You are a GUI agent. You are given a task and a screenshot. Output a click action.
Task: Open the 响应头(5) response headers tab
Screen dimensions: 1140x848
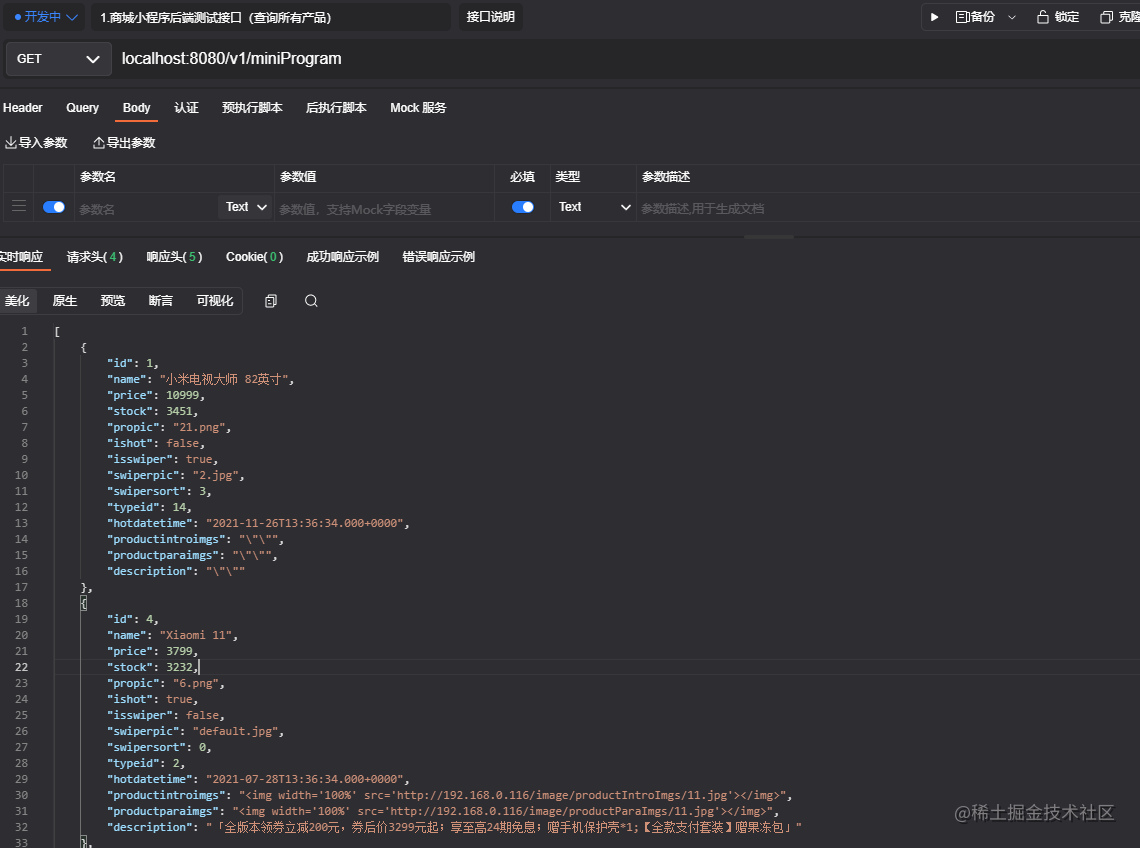coord(173,257)
